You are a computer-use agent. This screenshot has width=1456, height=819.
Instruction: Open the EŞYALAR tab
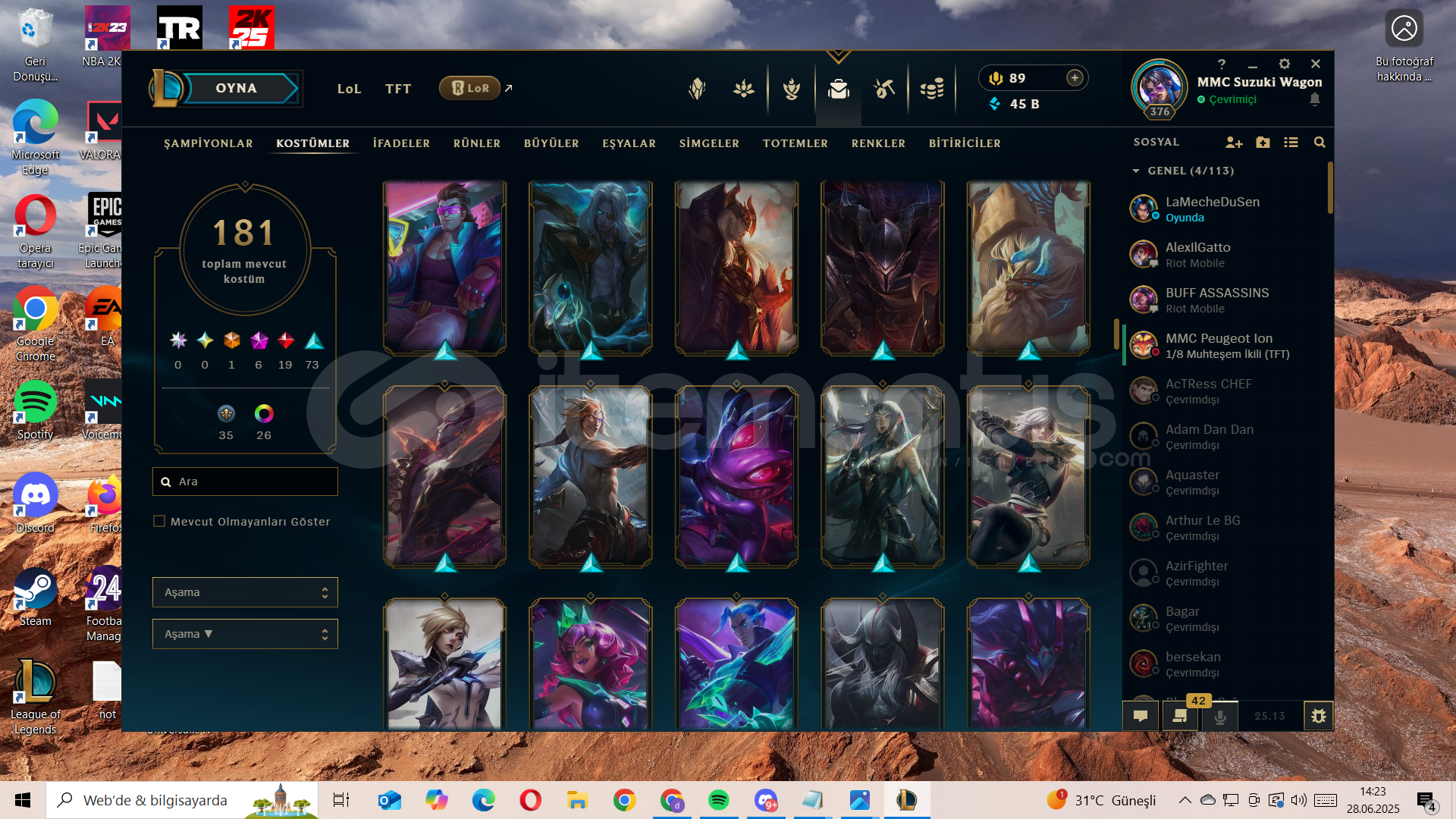629,143
